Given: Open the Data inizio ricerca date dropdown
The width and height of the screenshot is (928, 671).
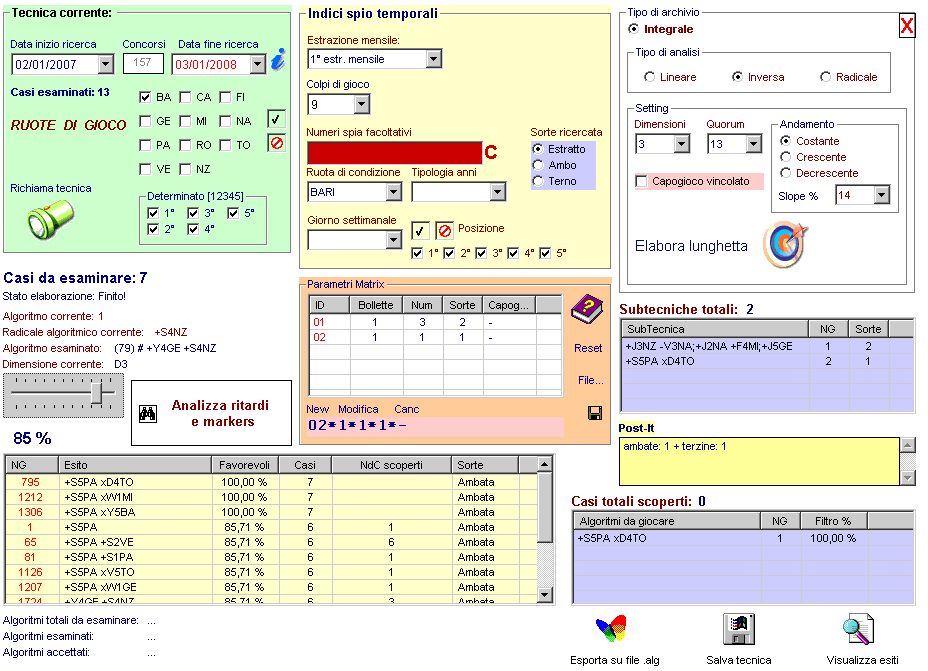Looking at the screenshot, I should click(105, 64).
